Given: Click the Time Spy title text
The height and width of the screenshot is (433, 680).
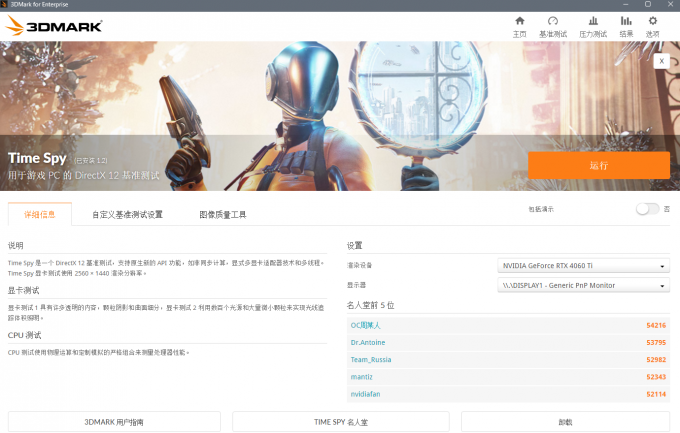Looking at the screenshot, I should (x=37, y=158).
